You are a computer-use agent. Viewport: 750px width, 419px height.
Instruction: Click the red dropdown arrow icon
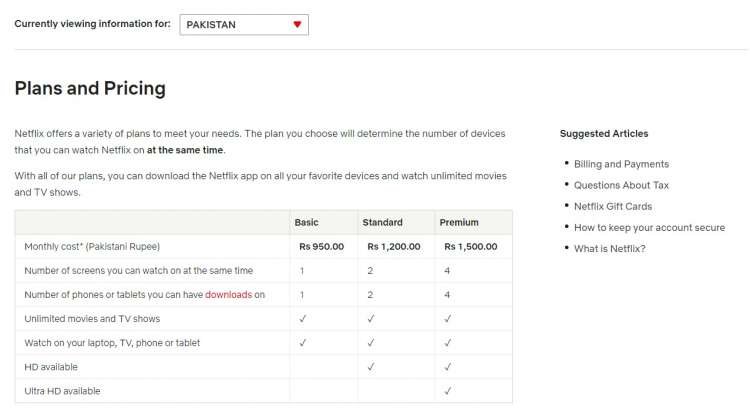point(297,24)
